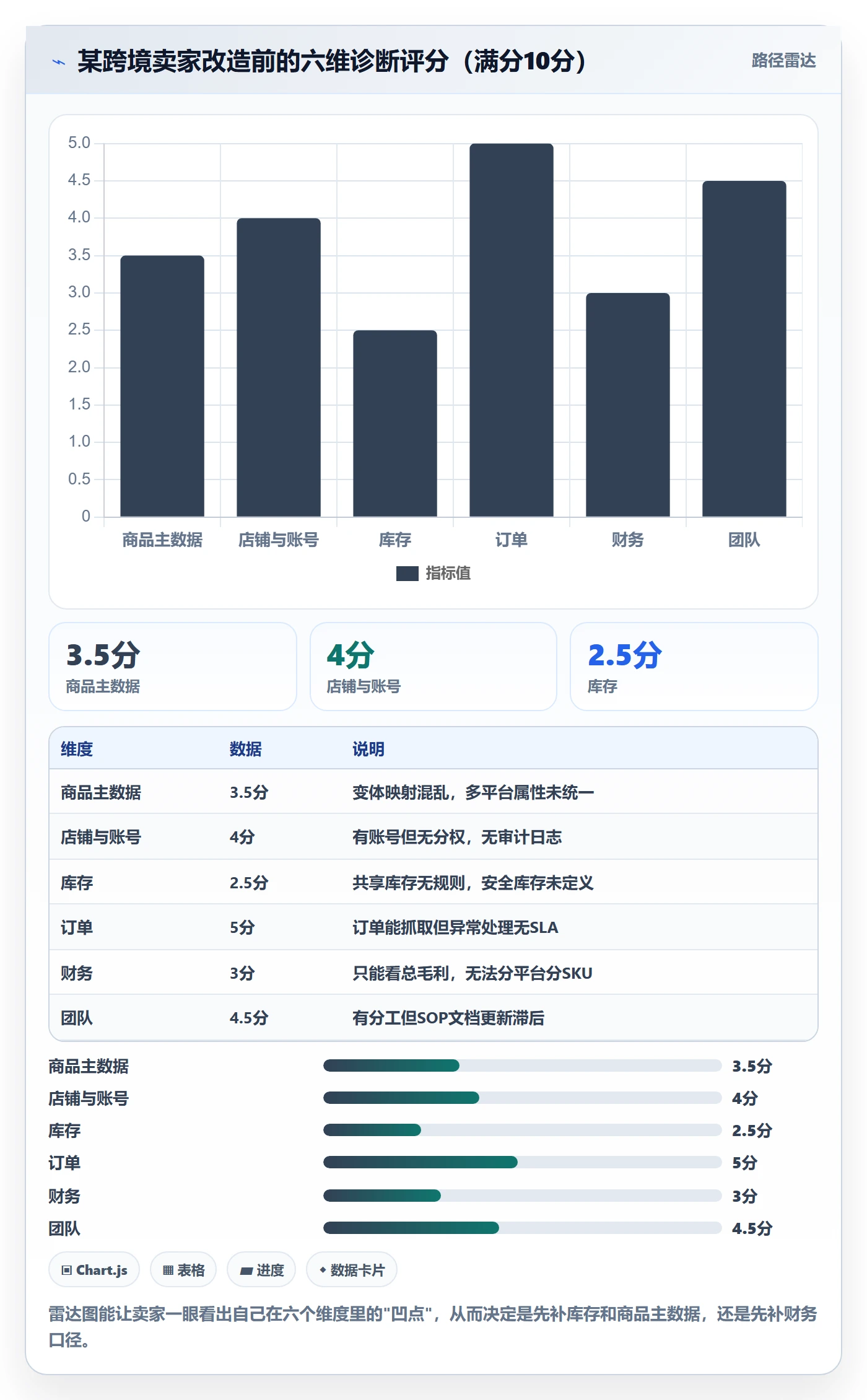Click the 说明 column header

368,749
